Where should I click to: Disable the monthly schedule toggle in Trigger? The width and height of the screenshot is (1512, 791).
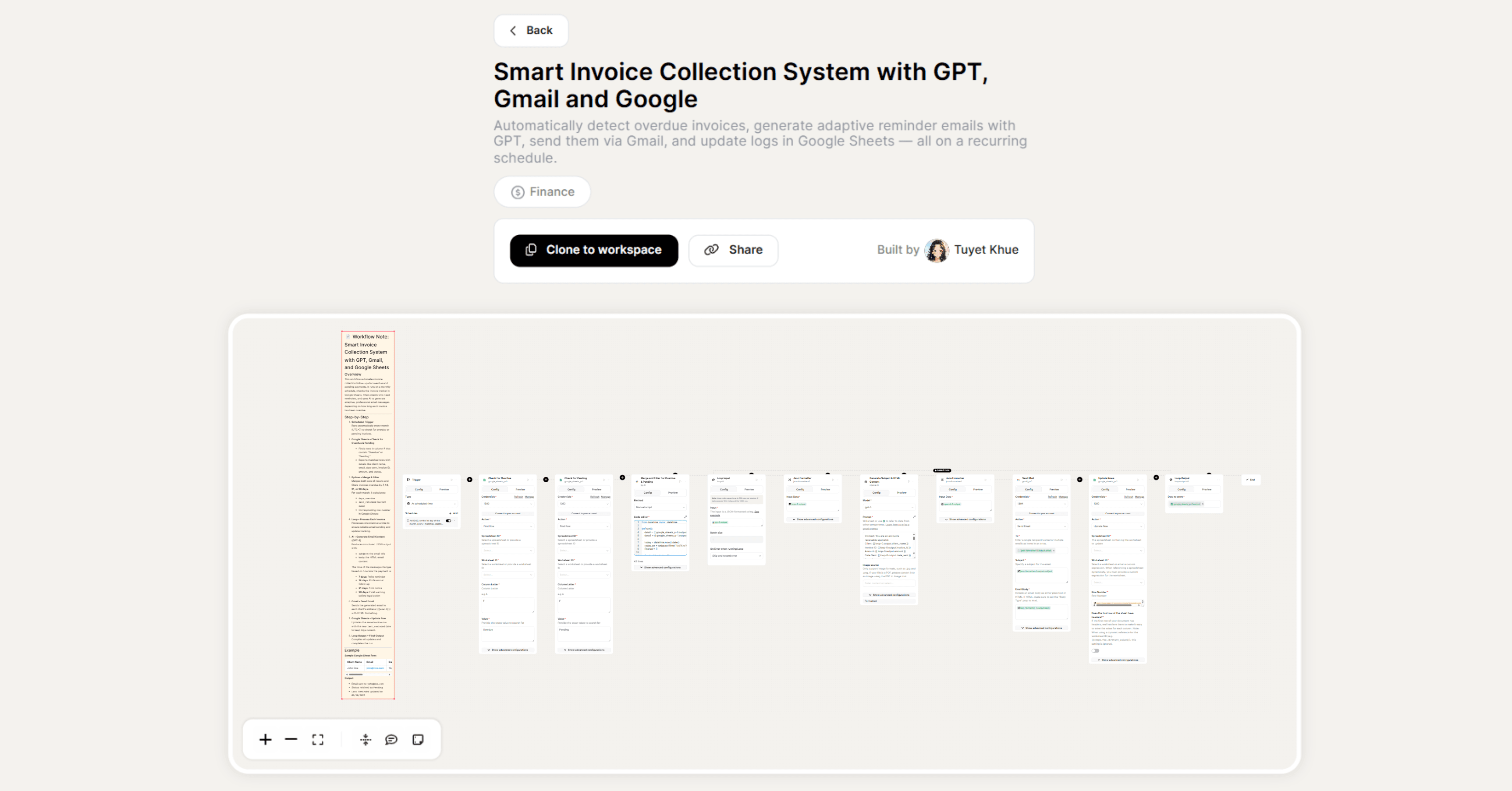point(448,521)
